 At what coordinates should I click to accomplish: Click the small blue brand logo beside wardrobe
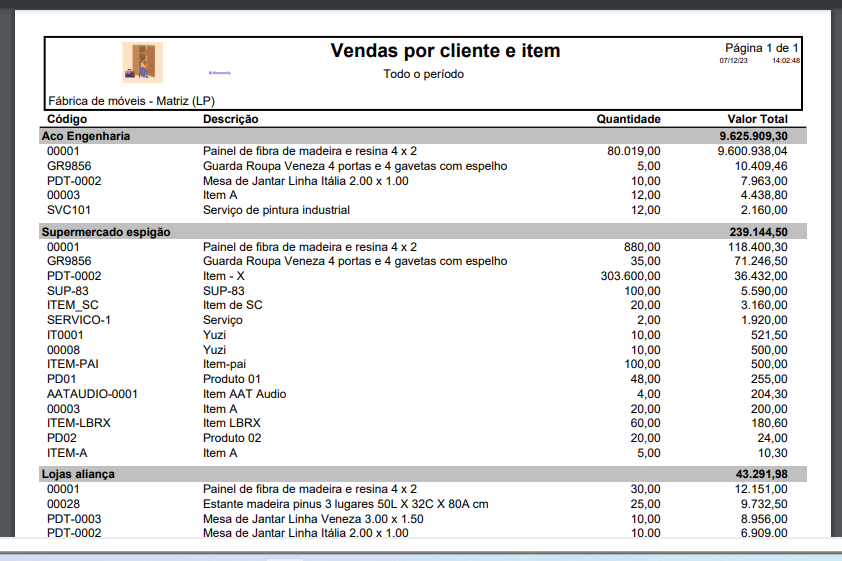tap(220, 72)
